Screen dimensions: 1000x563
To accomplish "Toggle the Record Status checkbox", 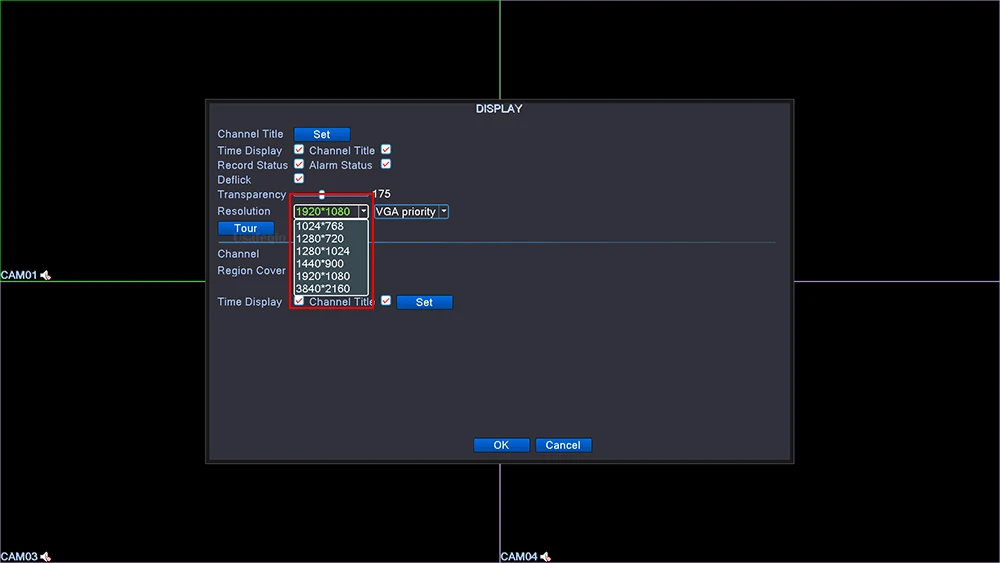I will (x=298, y=164).
